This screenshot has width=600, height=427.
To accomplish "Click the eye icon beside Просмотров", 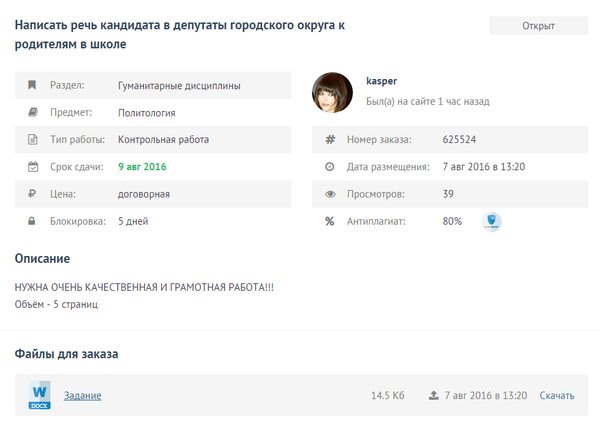I will [x=329, y=194].
